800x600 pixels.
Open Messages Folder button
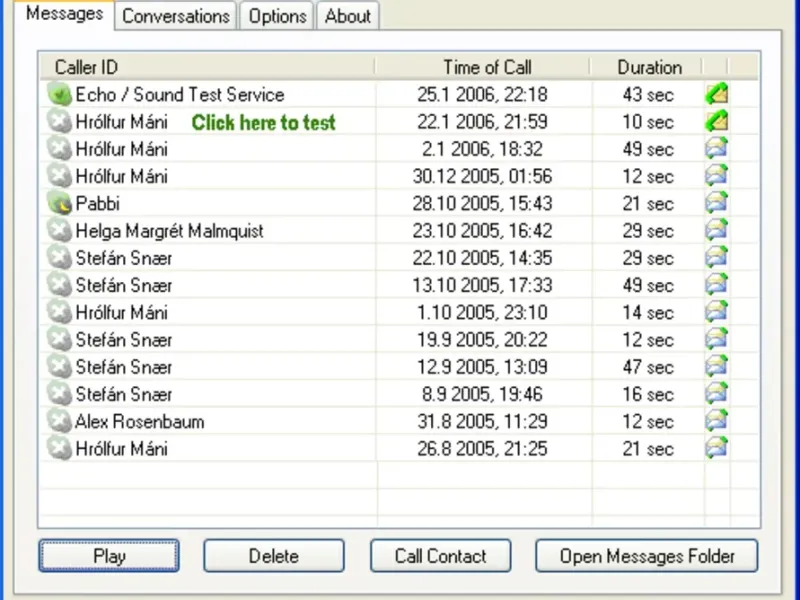tap(647, 556)
